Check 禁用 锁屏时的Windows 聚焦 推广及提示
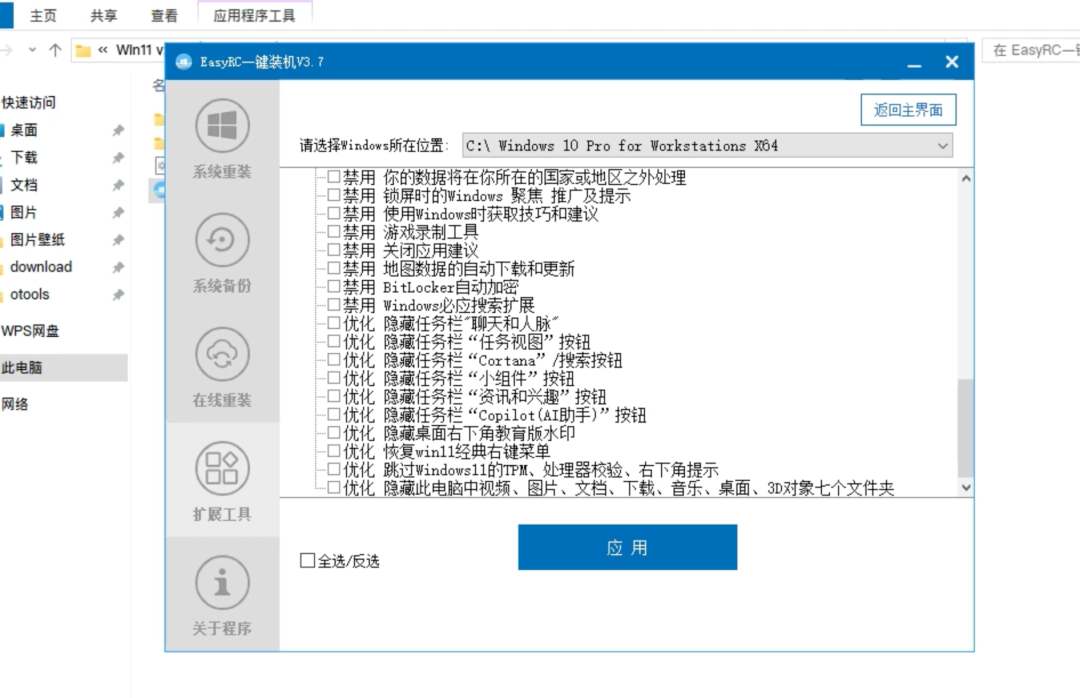 (x=333, y=195)
